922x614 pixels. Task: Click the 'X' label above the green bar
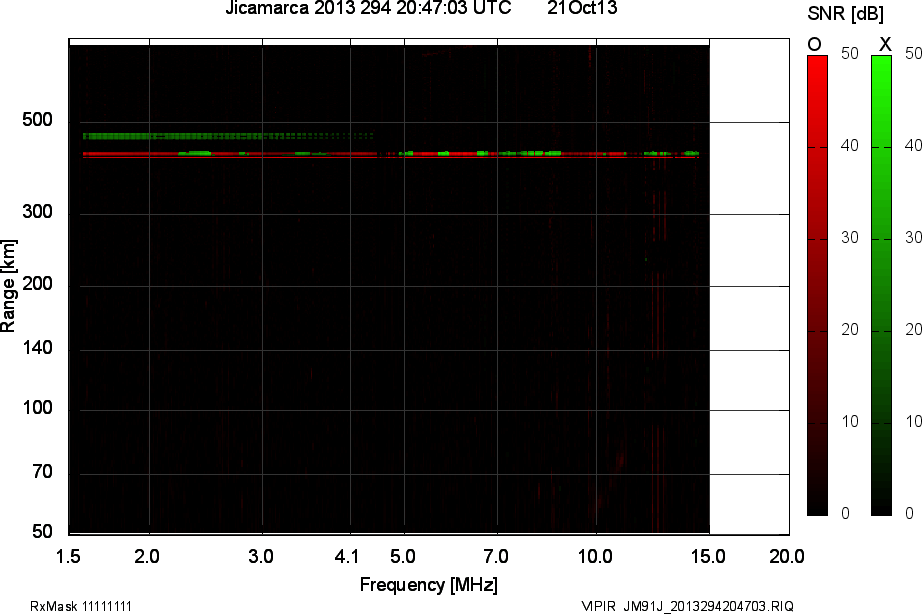(885, 44)
